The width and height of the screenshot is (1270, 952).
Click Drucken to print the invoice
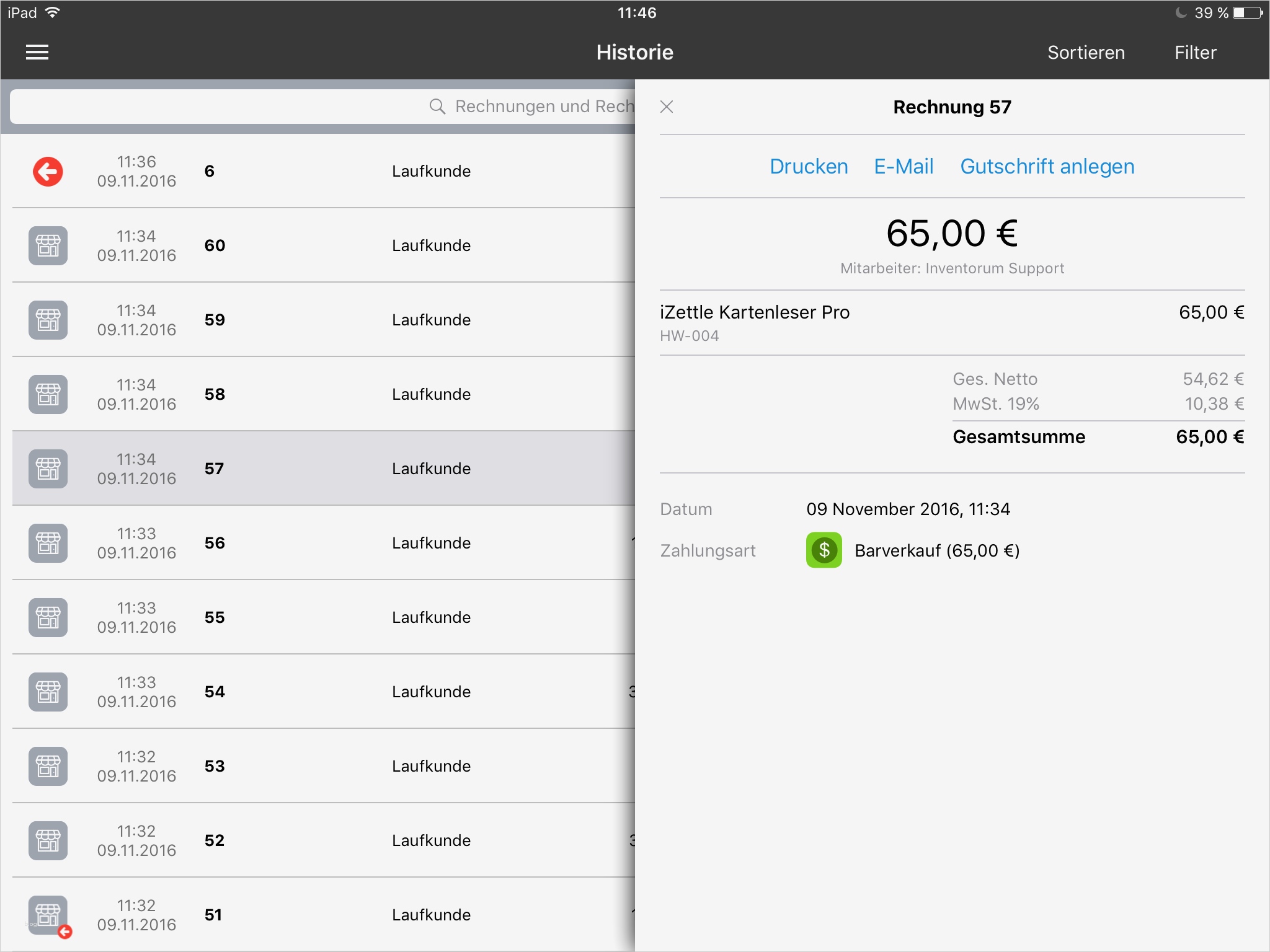[x=809, y=167]
